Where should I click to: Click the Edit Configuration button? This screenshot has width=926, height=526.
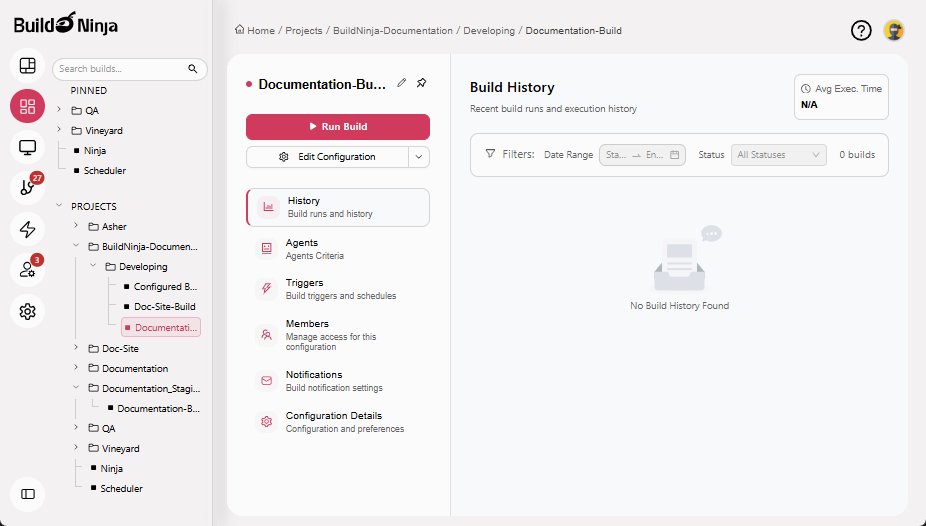pos(327,157)
